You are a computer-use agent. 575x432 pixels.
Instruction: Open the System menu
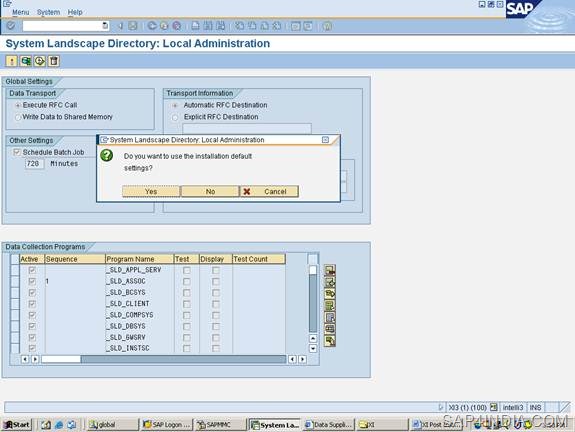[48, 12]
